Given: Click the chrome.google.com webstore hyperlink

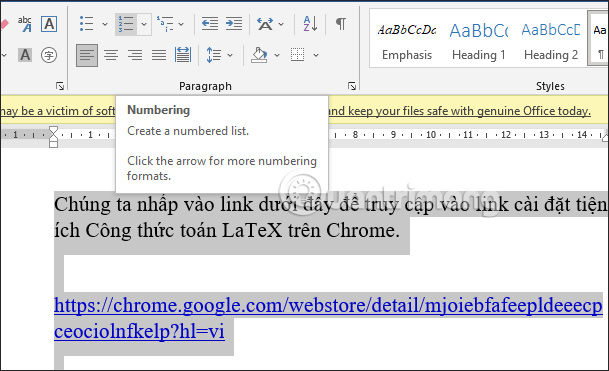Looking at the screenshot, I should pos(328,318).
